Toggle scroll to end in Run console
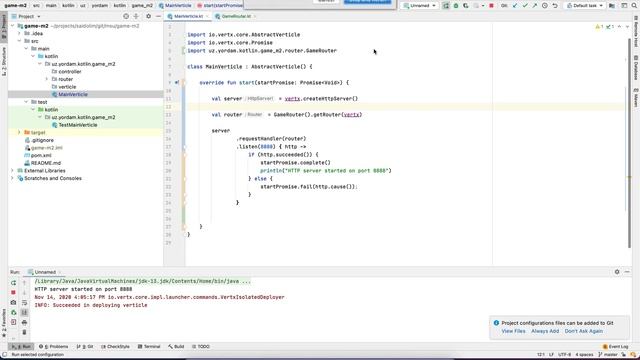Screen dimensions: 640x360 coord(24,312)
